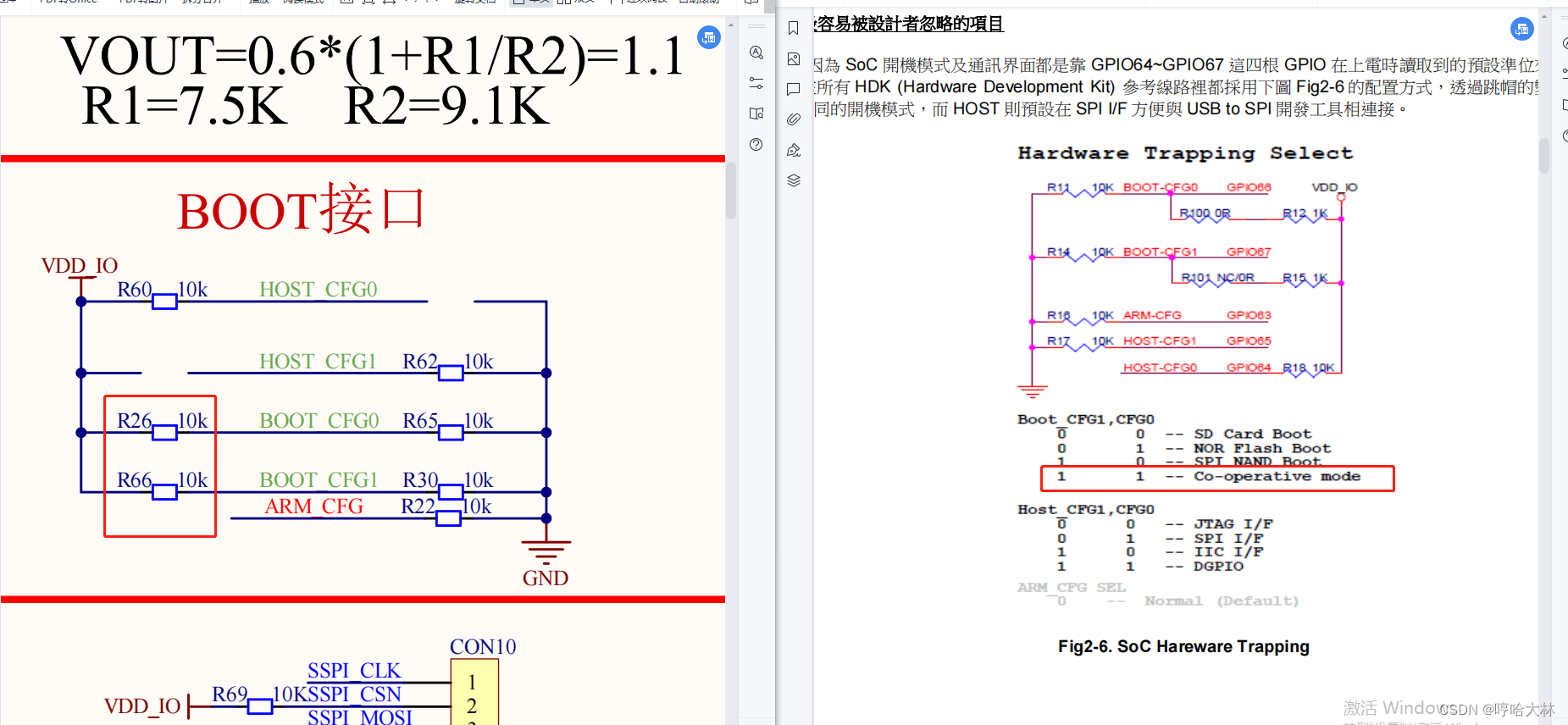This screenshot has height=725, width=1568.
Task: Click resistor label R22
Action: point(418,506)
